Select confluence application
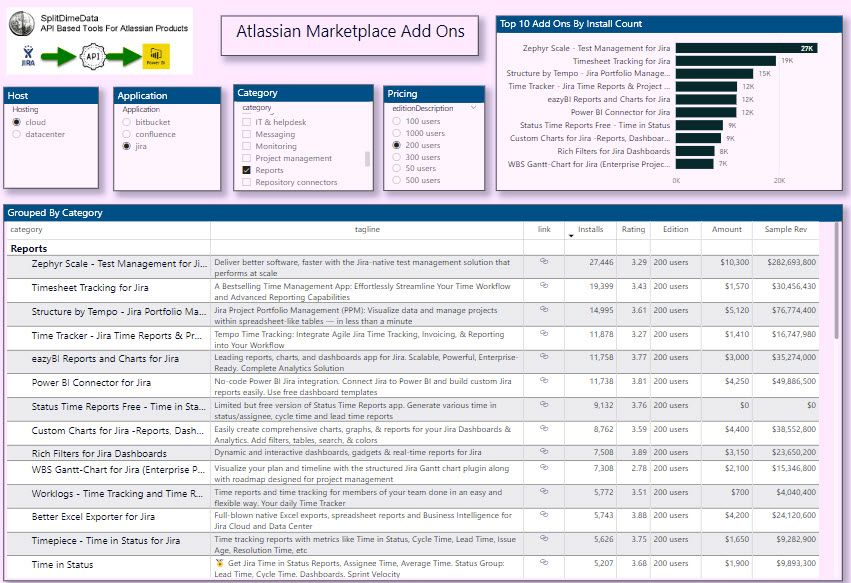This screenshot has height=583, width=851. [x=126, y=134]
